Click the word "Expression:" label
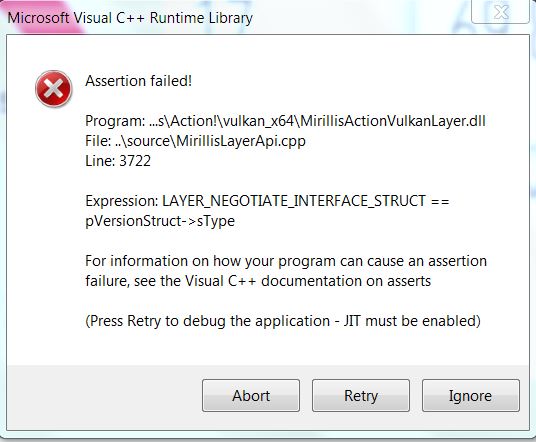The height and width of the screenshot is (442, 536). (122, 201)
